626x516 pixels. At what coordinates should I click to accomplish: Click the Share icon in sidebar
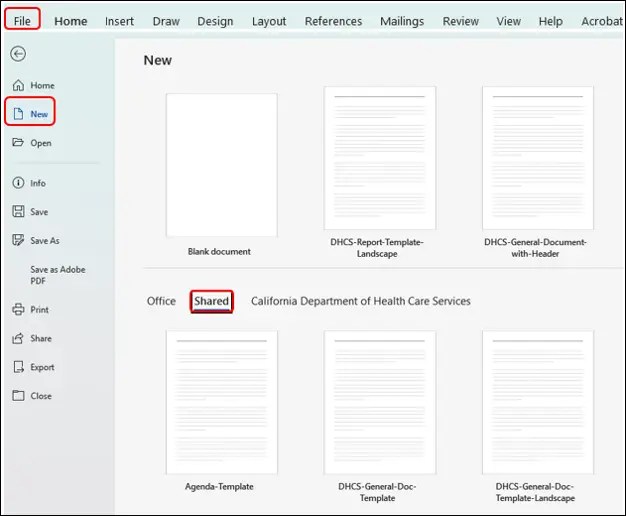[x=18, y=338]
